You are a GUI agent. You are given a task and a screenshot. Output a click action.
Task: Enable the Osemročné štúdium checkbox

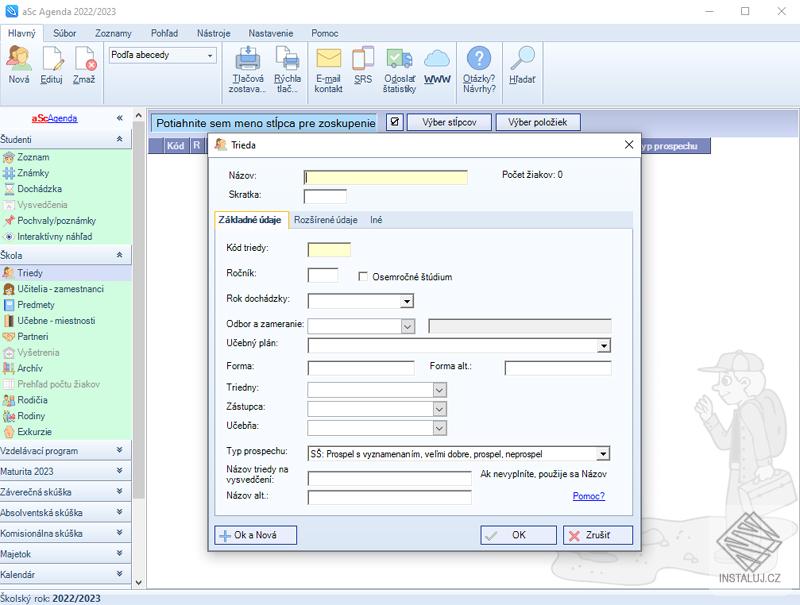click(x=365, y=277)
